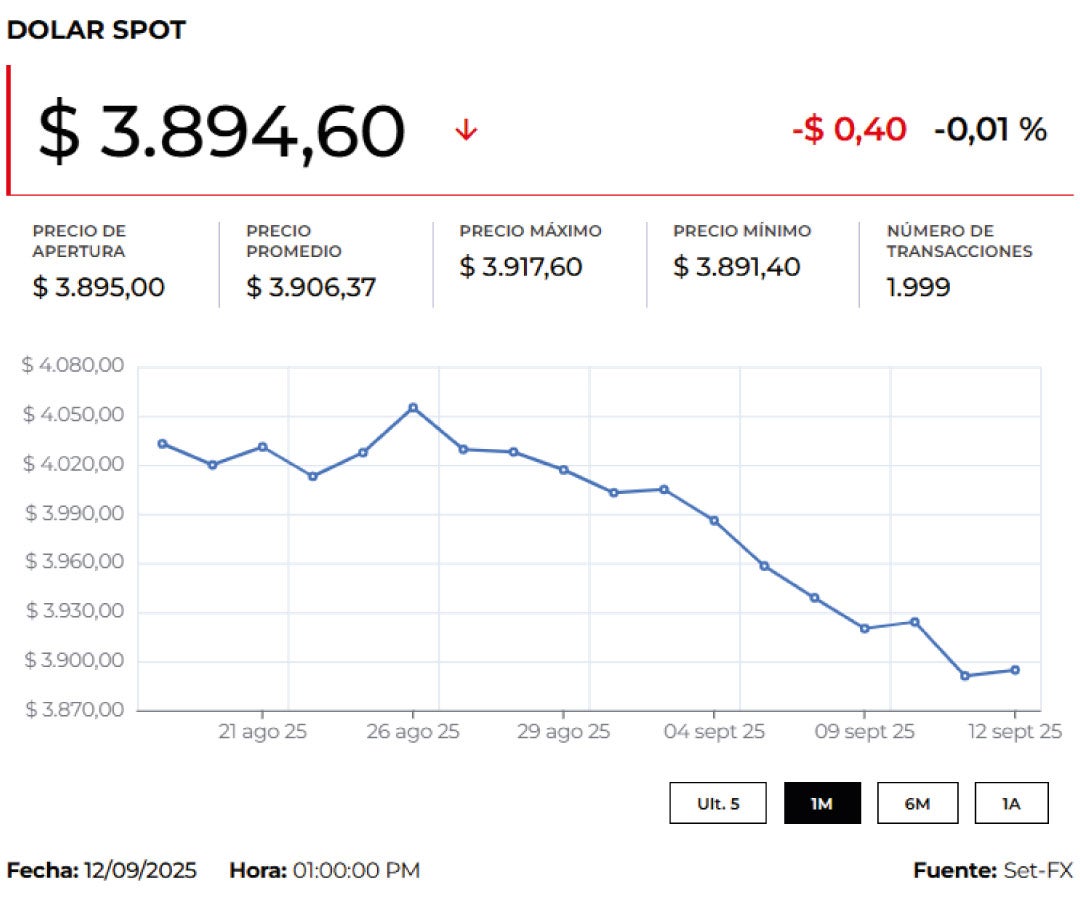This screenshot has height=900, width=1080.
Task: Switch chart to the 1M range
Action: click(x=822, y=803)
